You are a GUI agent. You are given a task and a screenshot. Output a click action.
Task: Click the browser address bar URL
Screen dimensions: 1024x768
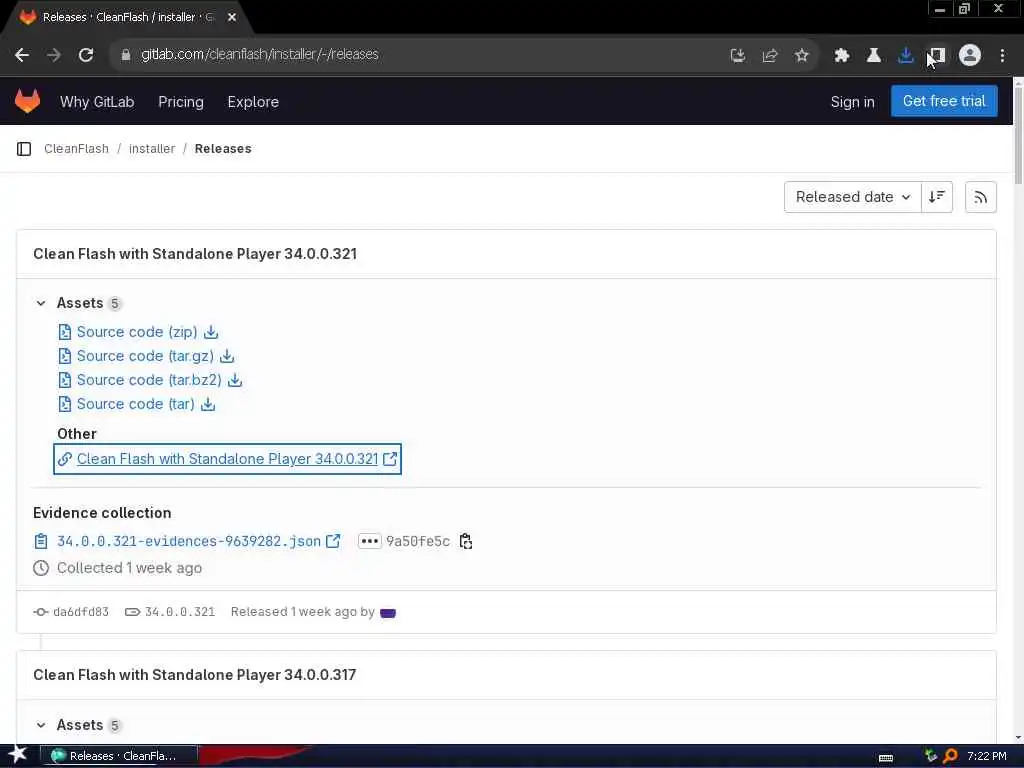[x=259, y=55]
